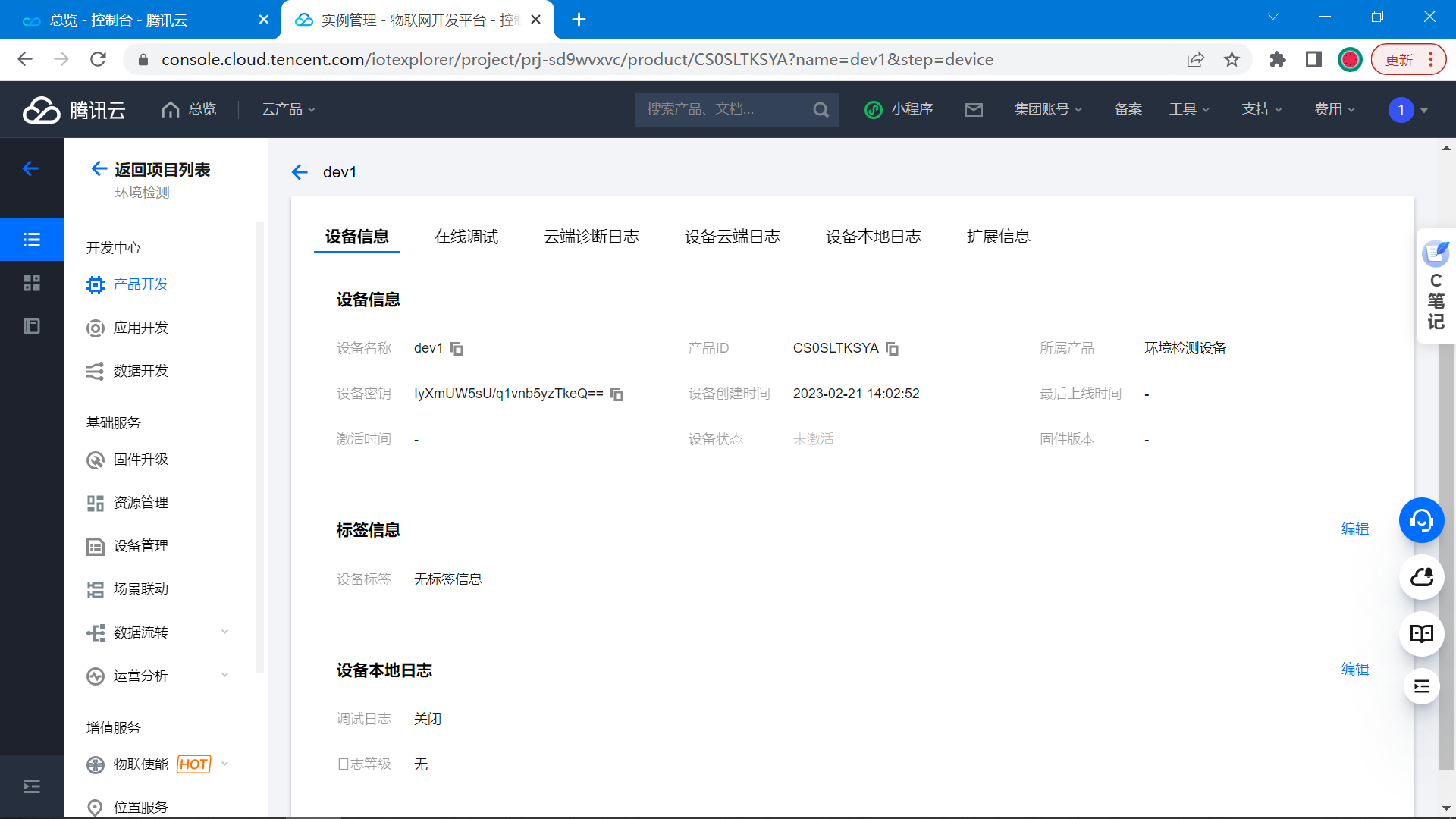Switch to the 设备云端日志 tab
This screenshot has height=819, width=1456.
(x=732, y=237)
